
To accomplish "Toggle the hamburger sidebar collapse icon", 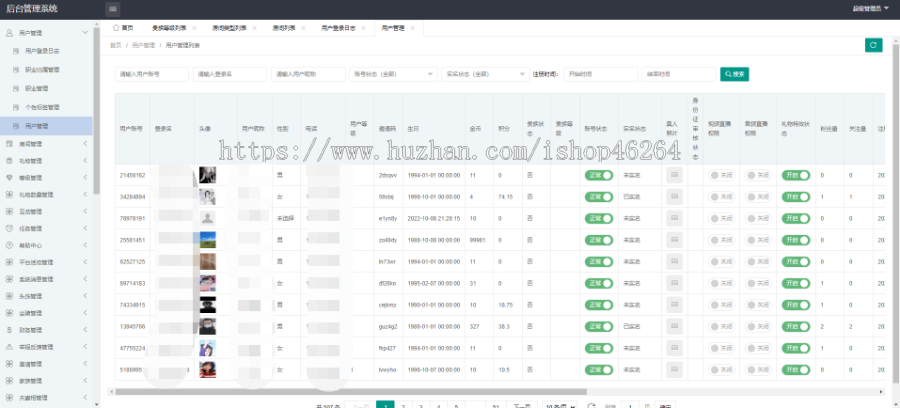I will tap(113, 9).
